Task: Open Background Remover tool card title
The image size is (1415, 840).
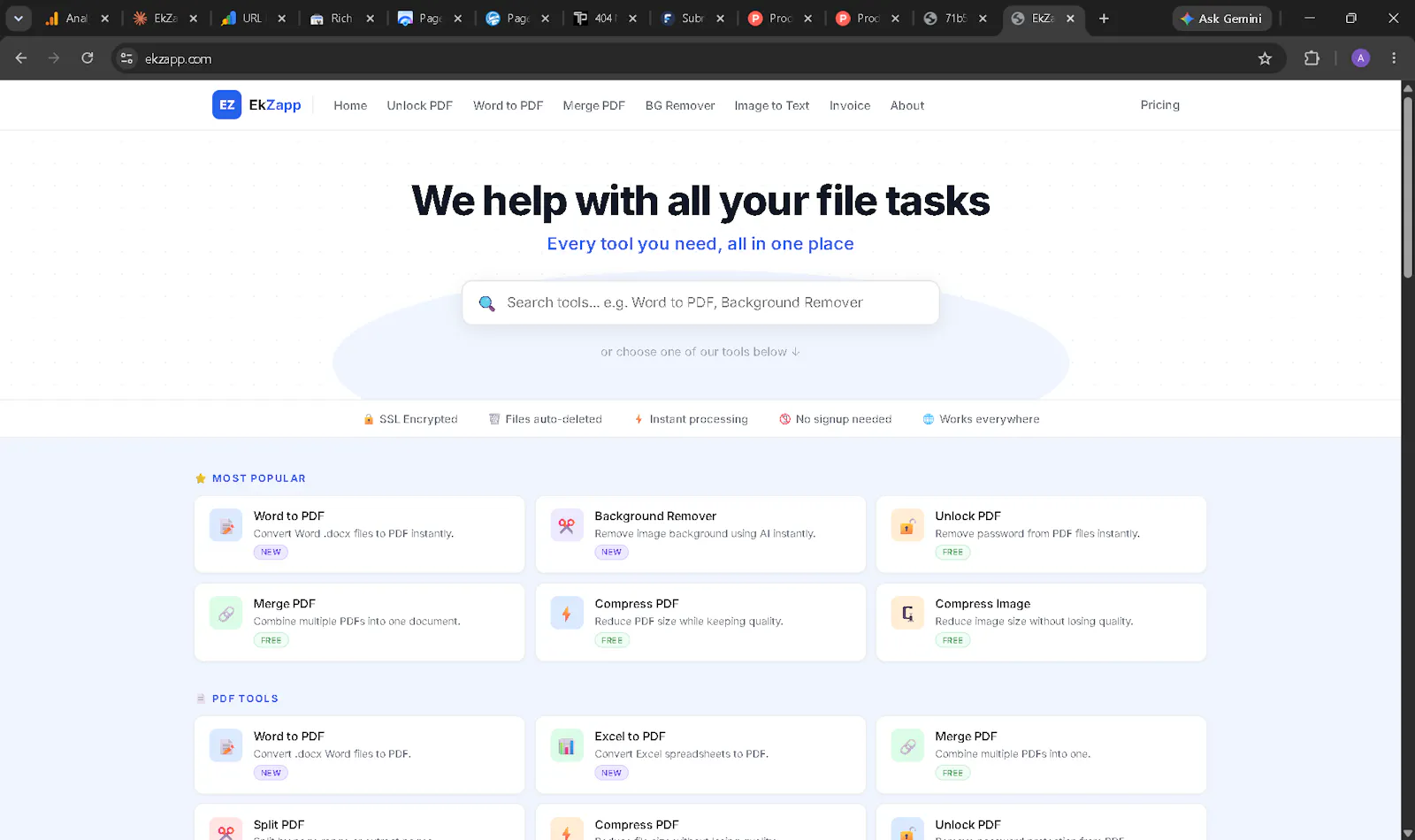Action: tap(655, 515)
